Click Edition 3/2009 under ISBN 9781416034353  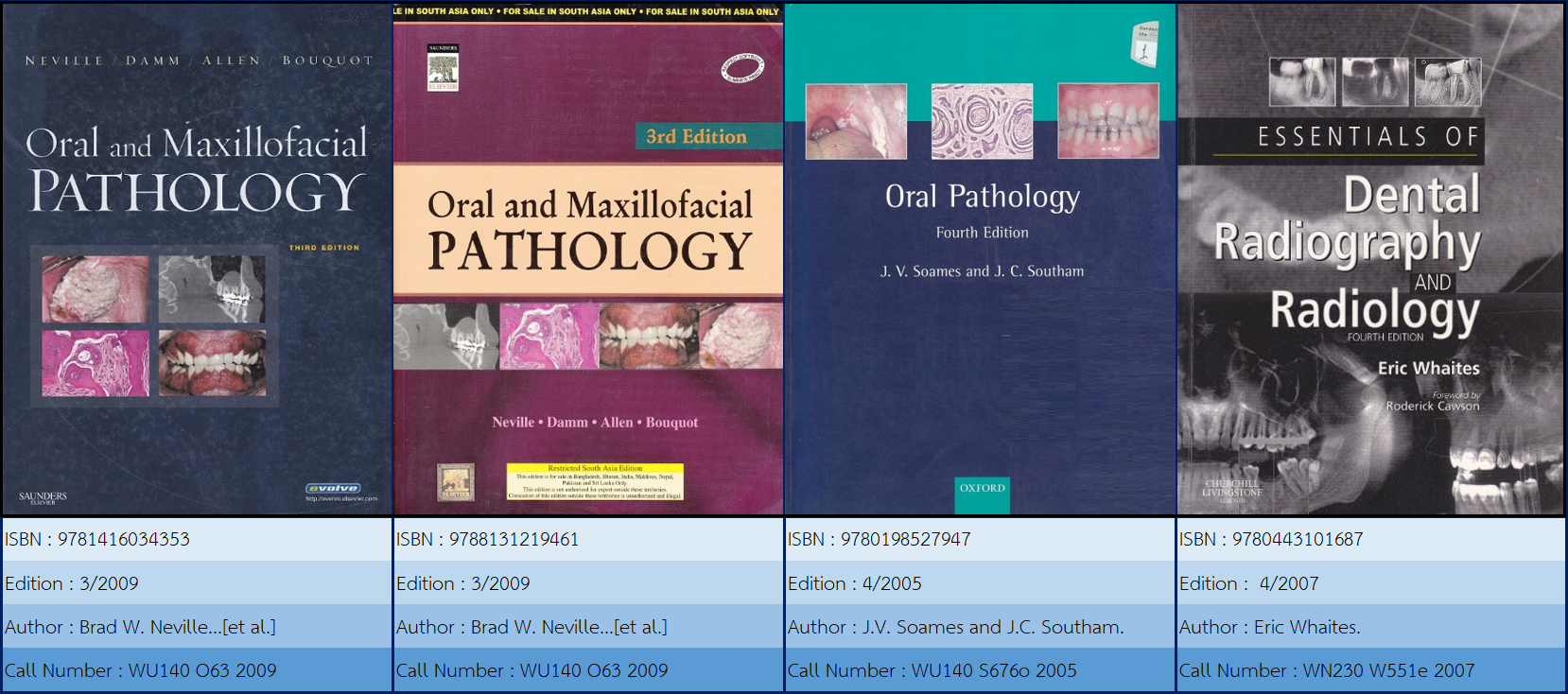tap(197, 583)
